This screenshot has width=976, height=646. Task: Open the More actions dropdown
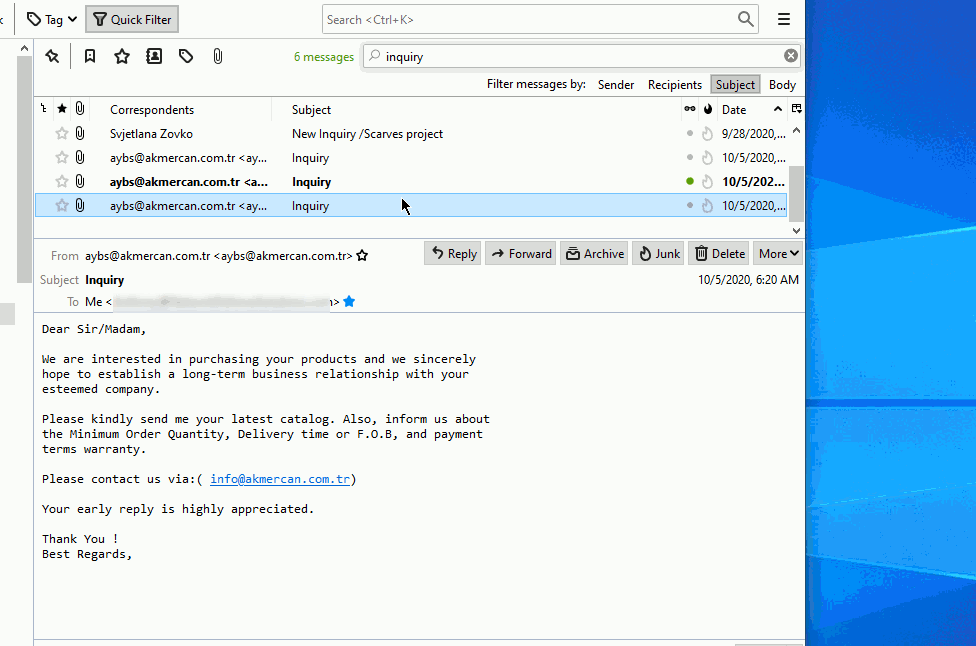(777, 253)
